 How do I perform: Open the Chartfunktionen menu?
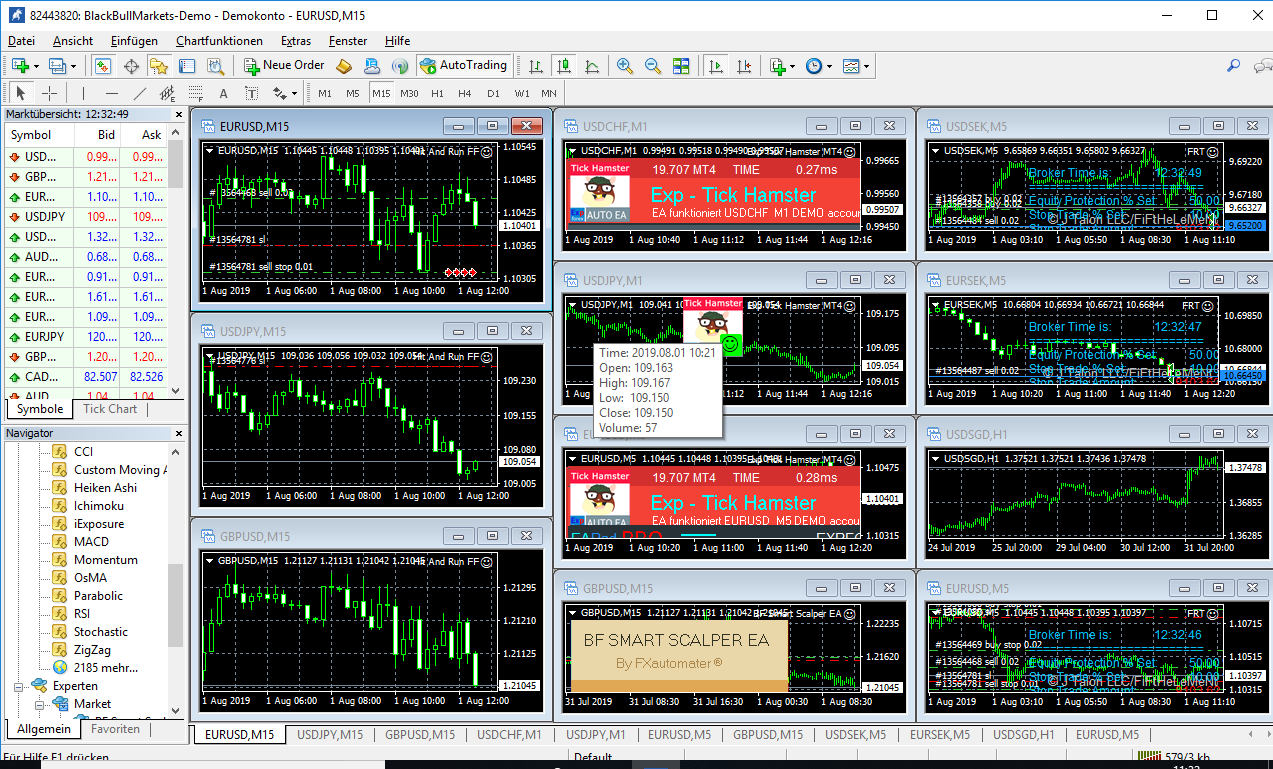[x=219, y=41]
